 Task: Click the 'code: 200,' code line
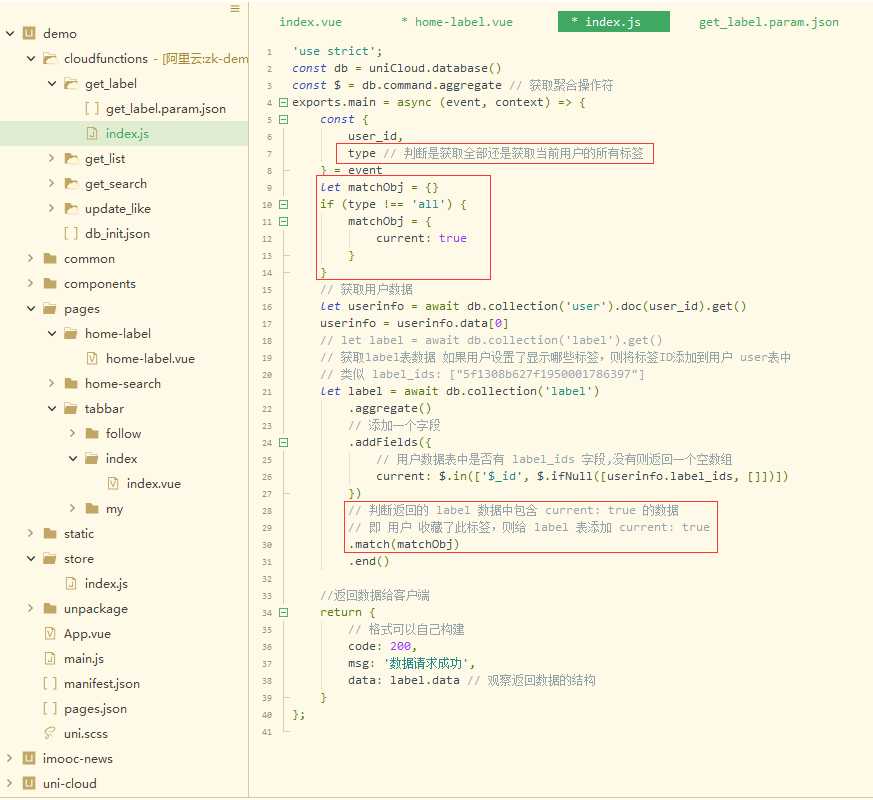(x=382, y=646)
